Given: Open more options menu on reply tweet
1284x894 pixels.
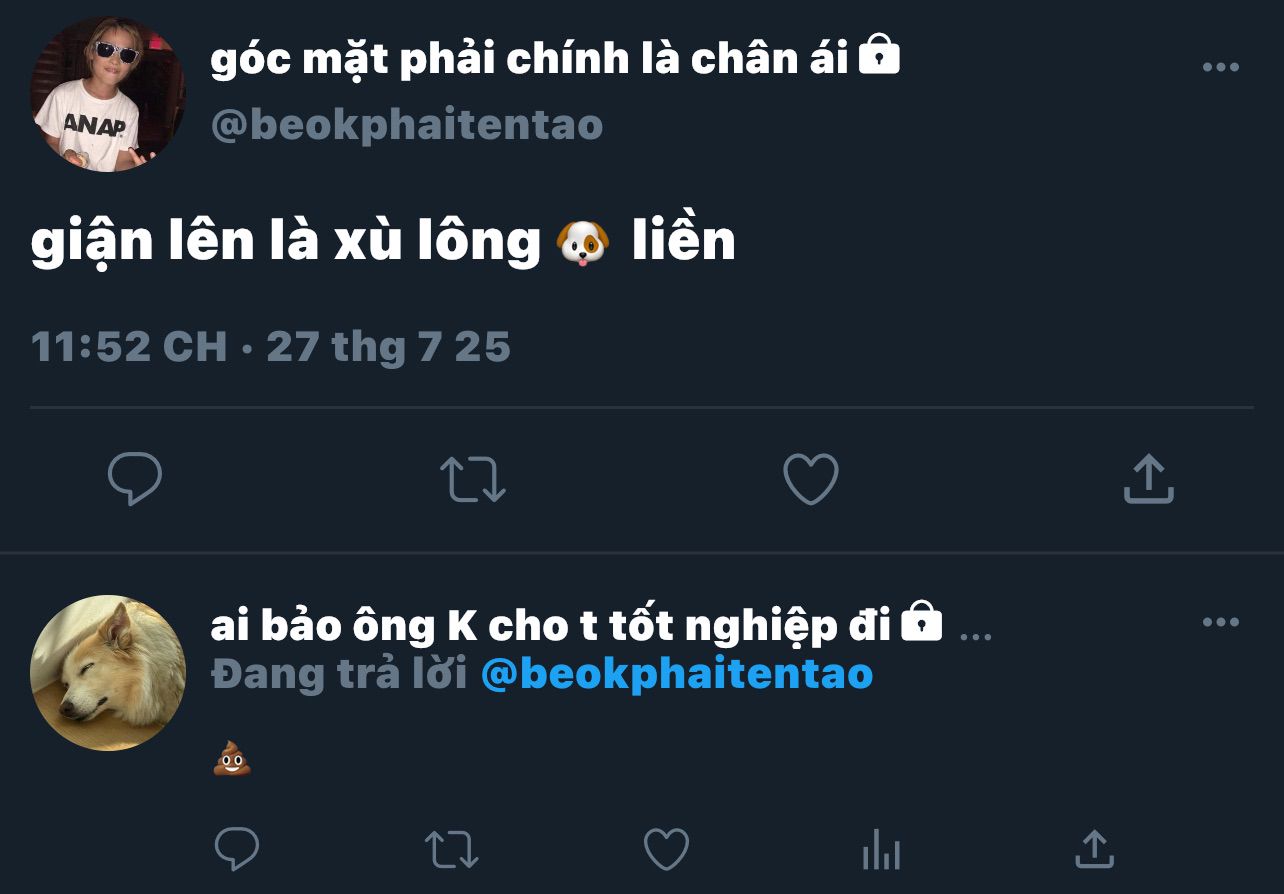Looking at the screenshot, I should [1221, 622].
